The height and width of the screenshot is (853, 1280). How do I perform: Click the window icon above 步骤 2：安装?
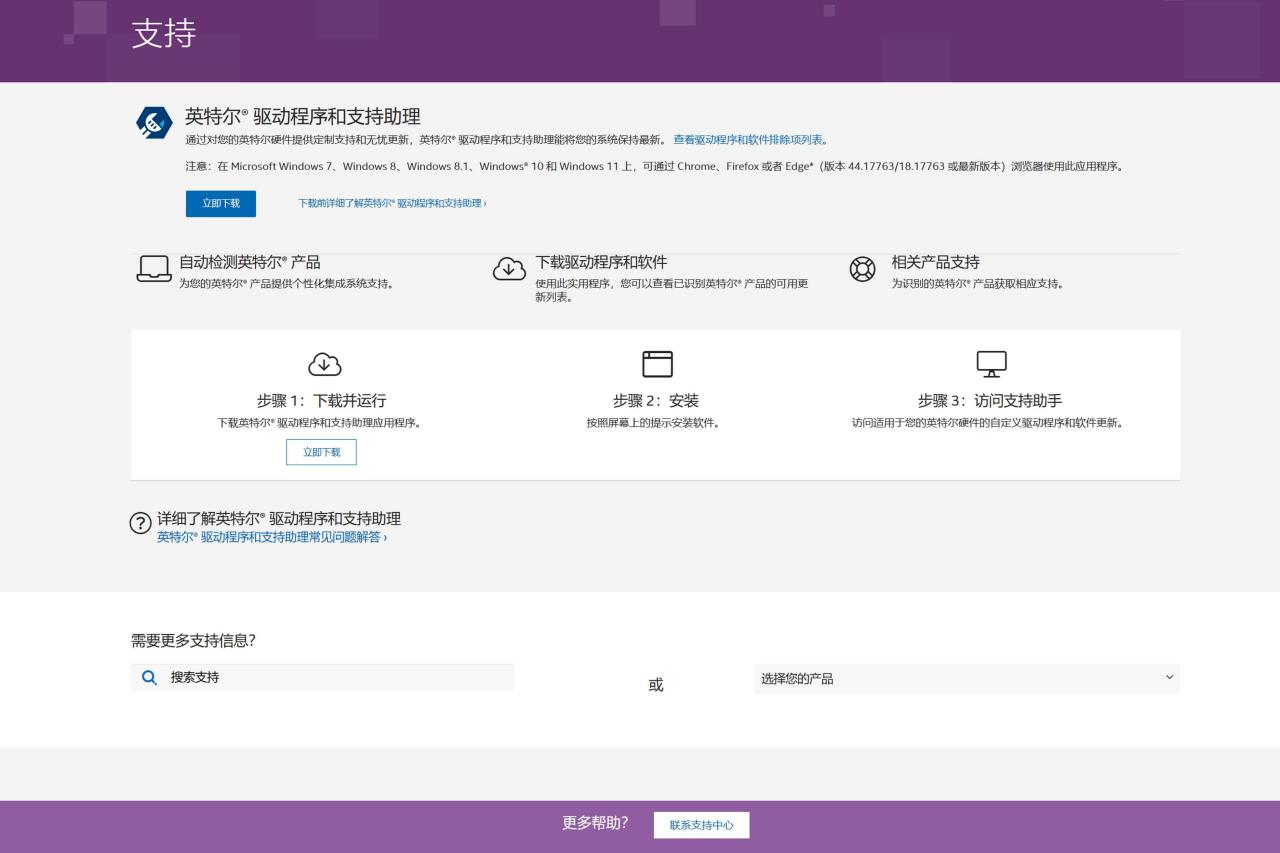(657, 364)
